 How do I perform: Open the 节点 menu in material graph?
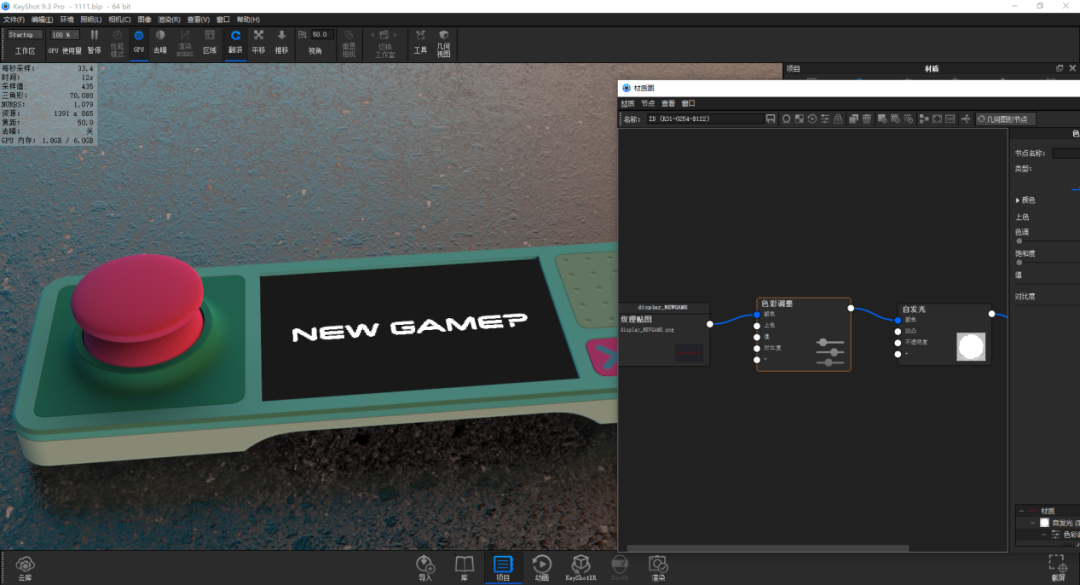point(647,103)
